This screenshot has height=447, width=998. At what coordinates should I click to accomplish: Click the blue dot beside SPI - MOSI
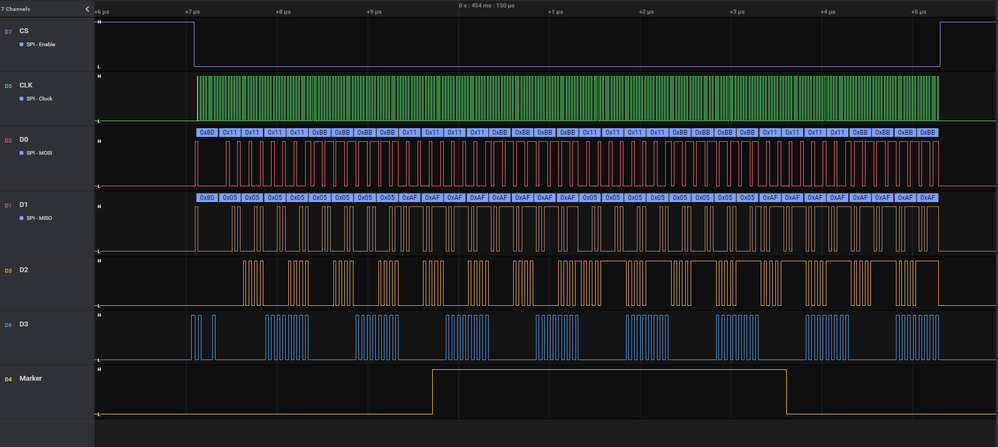(x=22, y=153)
